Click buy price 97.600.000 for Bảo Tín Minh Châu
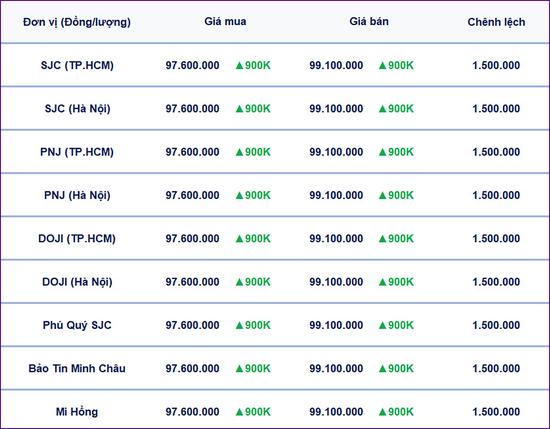This screenshot has height=429, width=550. 193,368
